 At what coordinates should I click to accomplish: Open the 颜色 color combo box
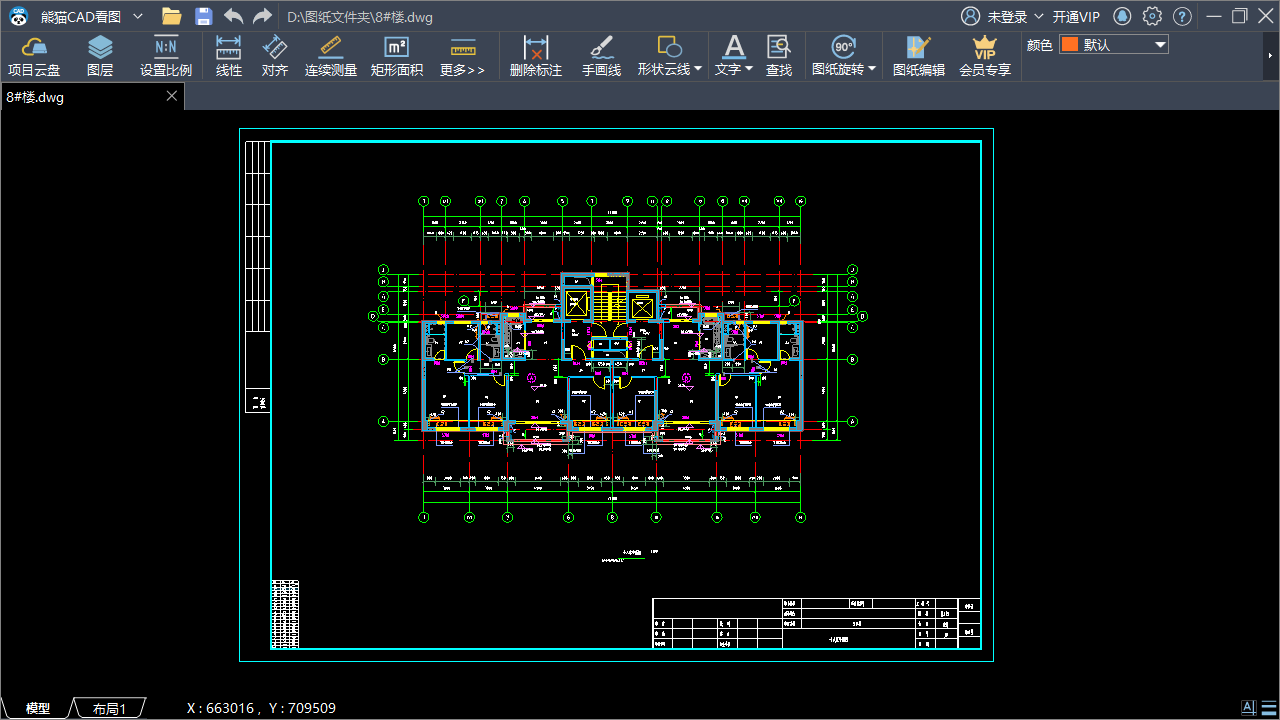1113,45
